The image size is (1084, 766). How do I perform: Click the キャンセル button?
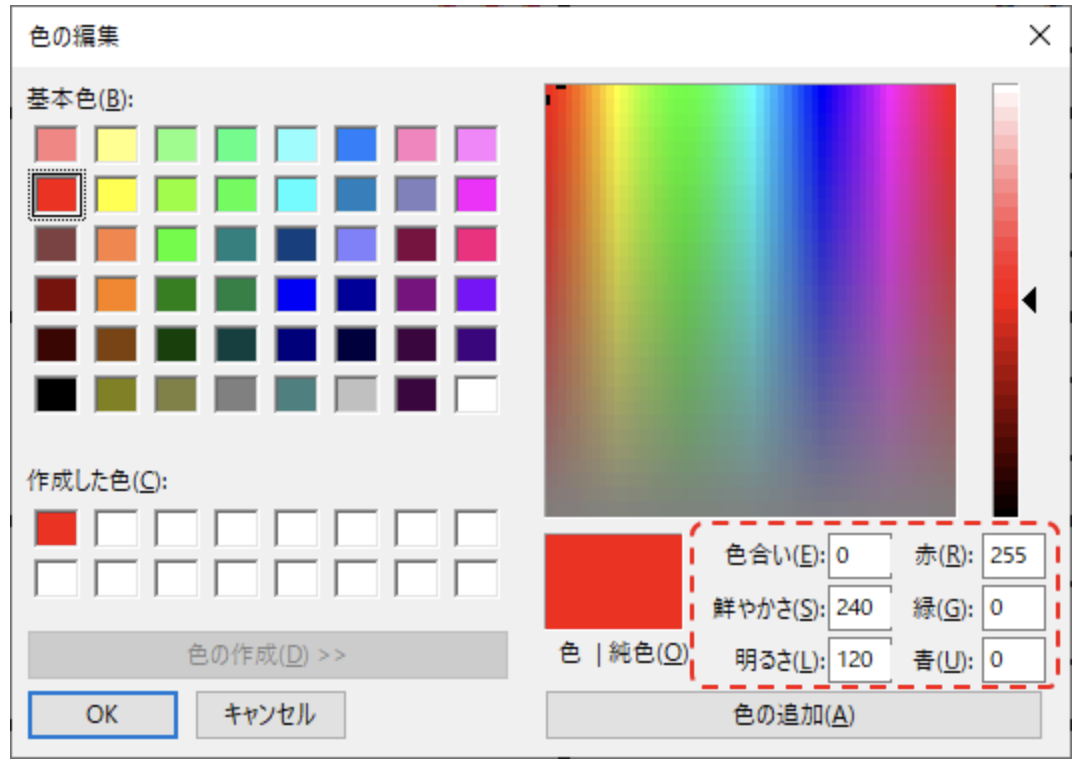pos(270,714)
